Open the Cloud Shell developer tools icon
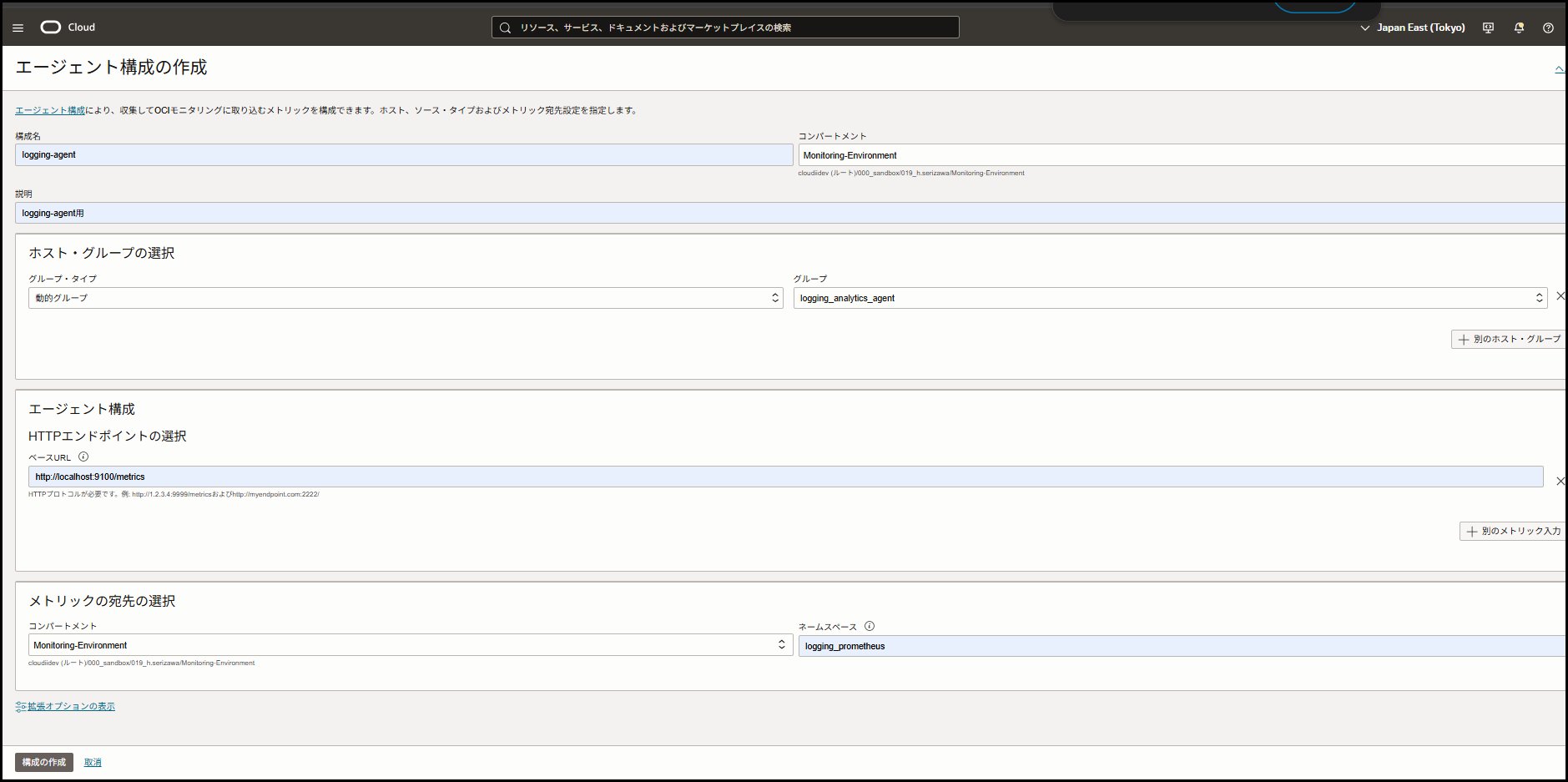 pos(1488,28)
